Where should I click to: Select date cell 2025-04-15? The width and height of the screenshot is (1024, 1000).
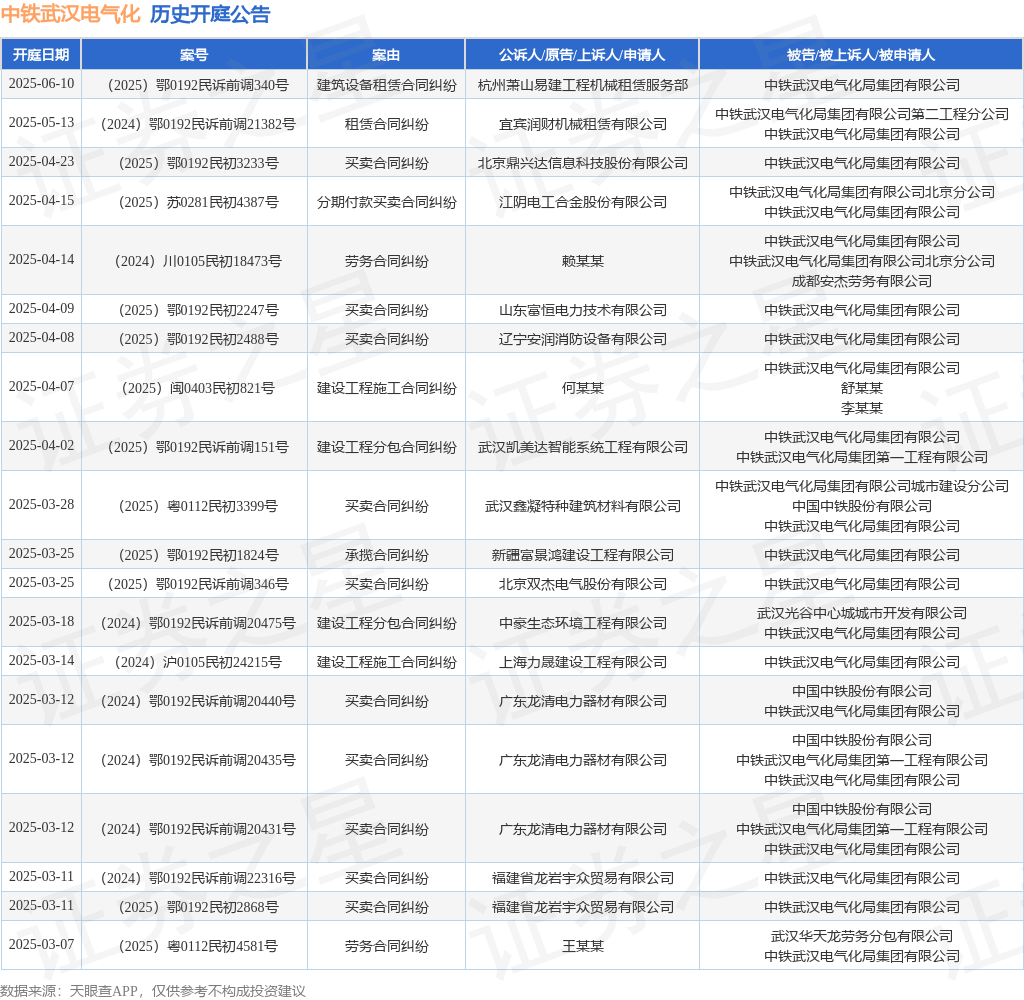click(x=41, y=201)
